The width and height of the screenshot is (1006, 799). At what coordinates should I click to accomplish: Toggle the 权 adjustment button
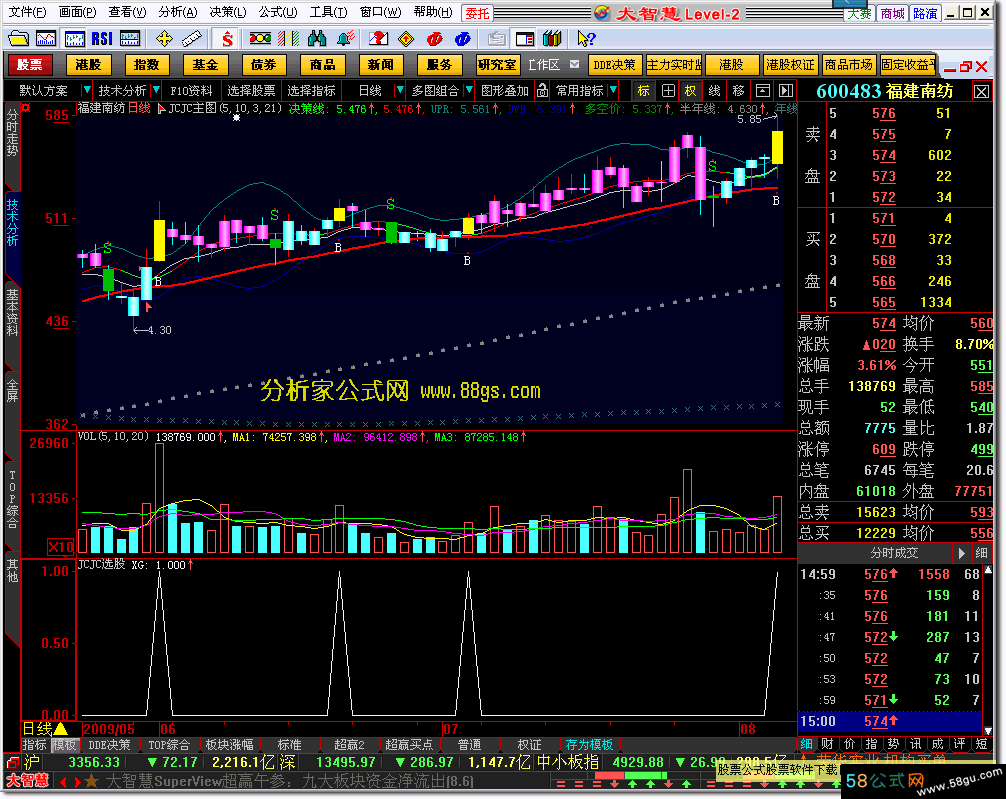(x=690, y=90)
